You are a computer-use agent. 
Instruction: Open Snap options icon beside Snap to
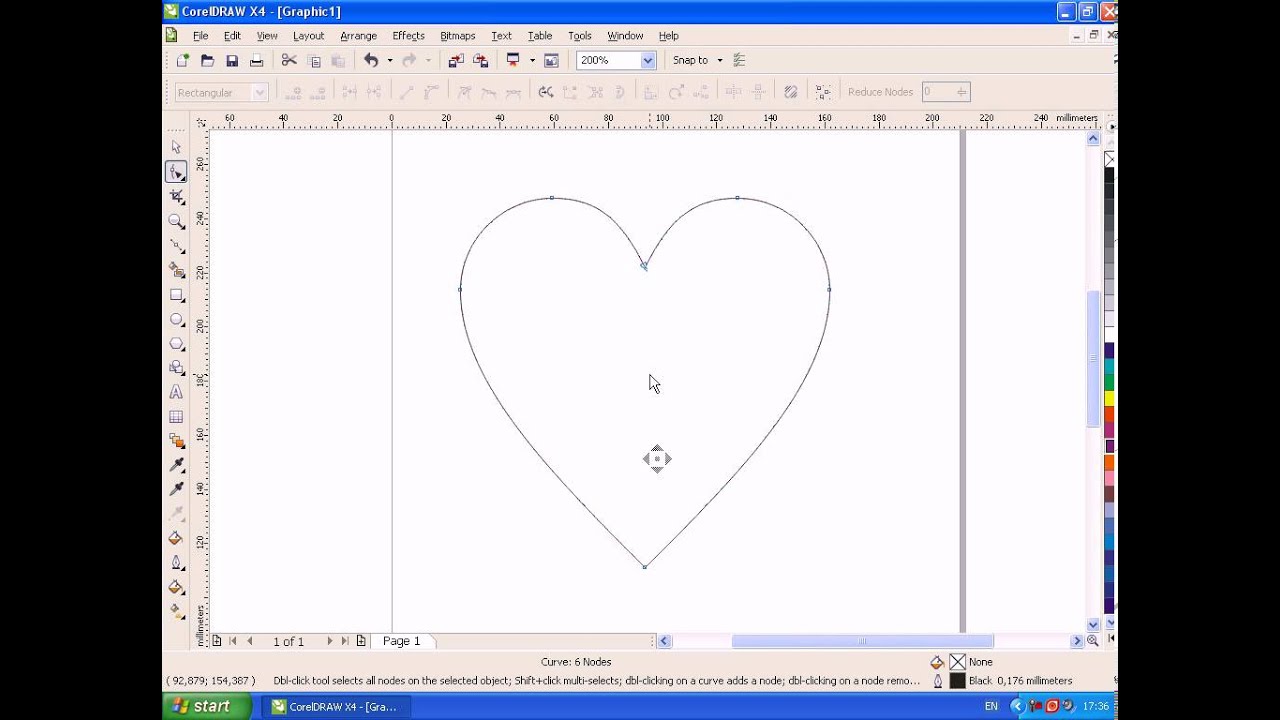(x=740, y=60)
